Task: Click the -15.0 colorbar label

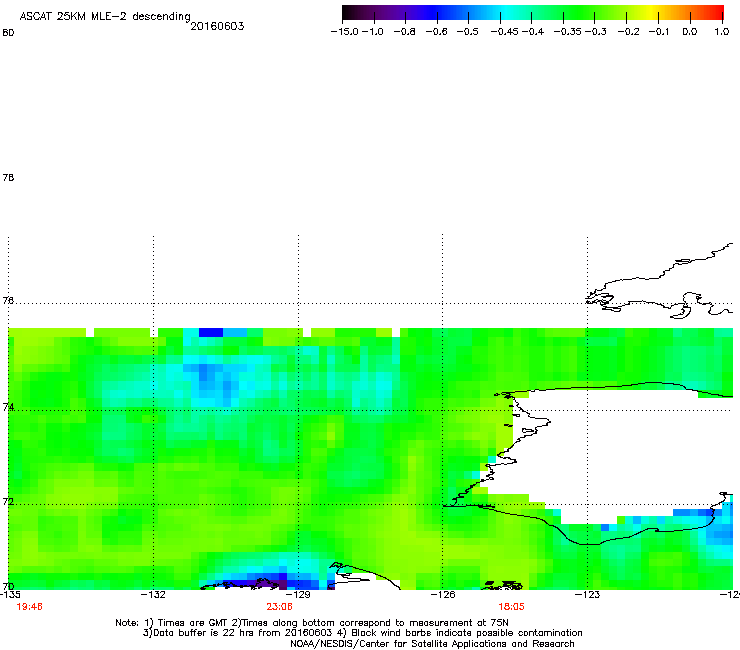Action: point(345,32)
